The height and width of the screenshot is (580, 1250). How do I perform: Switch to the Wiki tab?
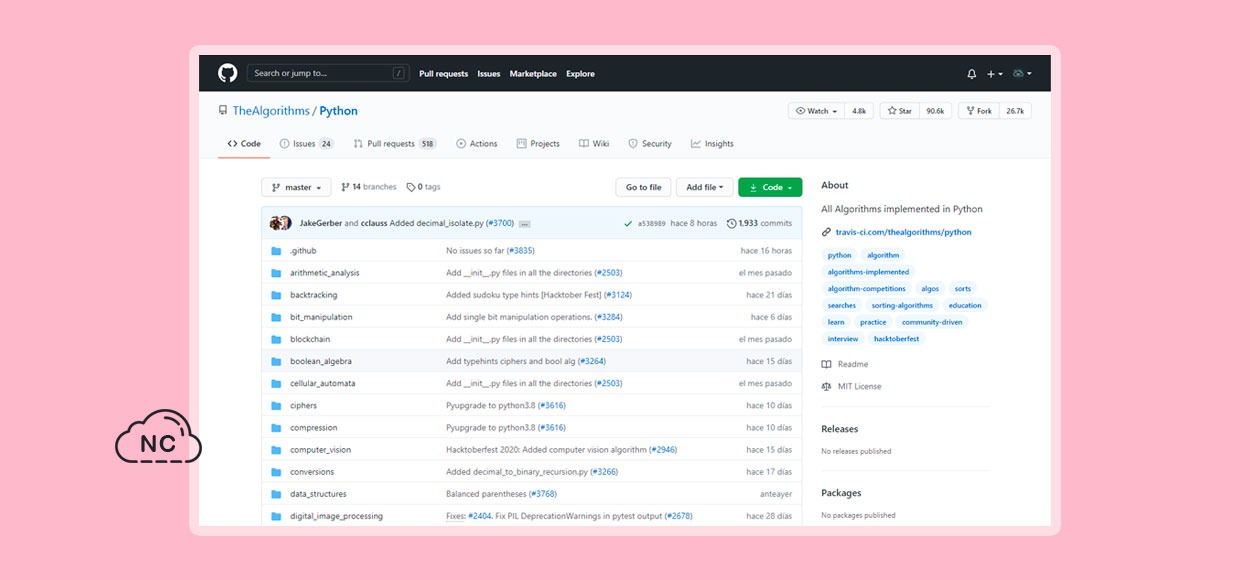[x=594, y=144]
